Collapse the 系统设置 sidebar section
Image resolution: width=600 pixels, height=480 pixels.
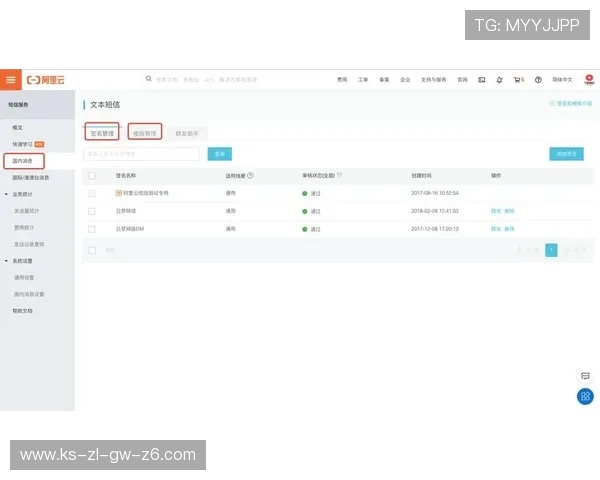coord(6,261)
